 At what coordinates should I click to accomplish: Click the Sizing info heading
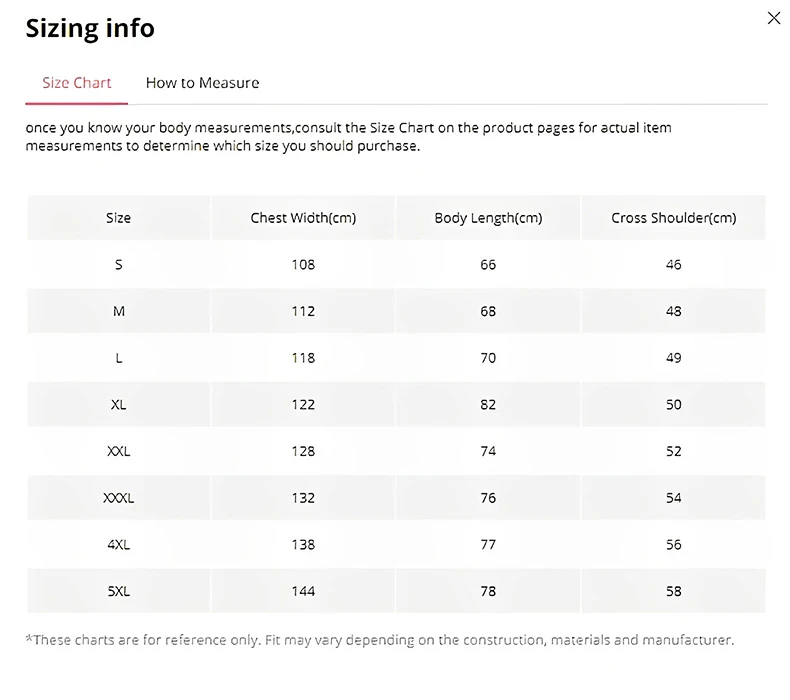pyautogui.click(x=90, y=28)
